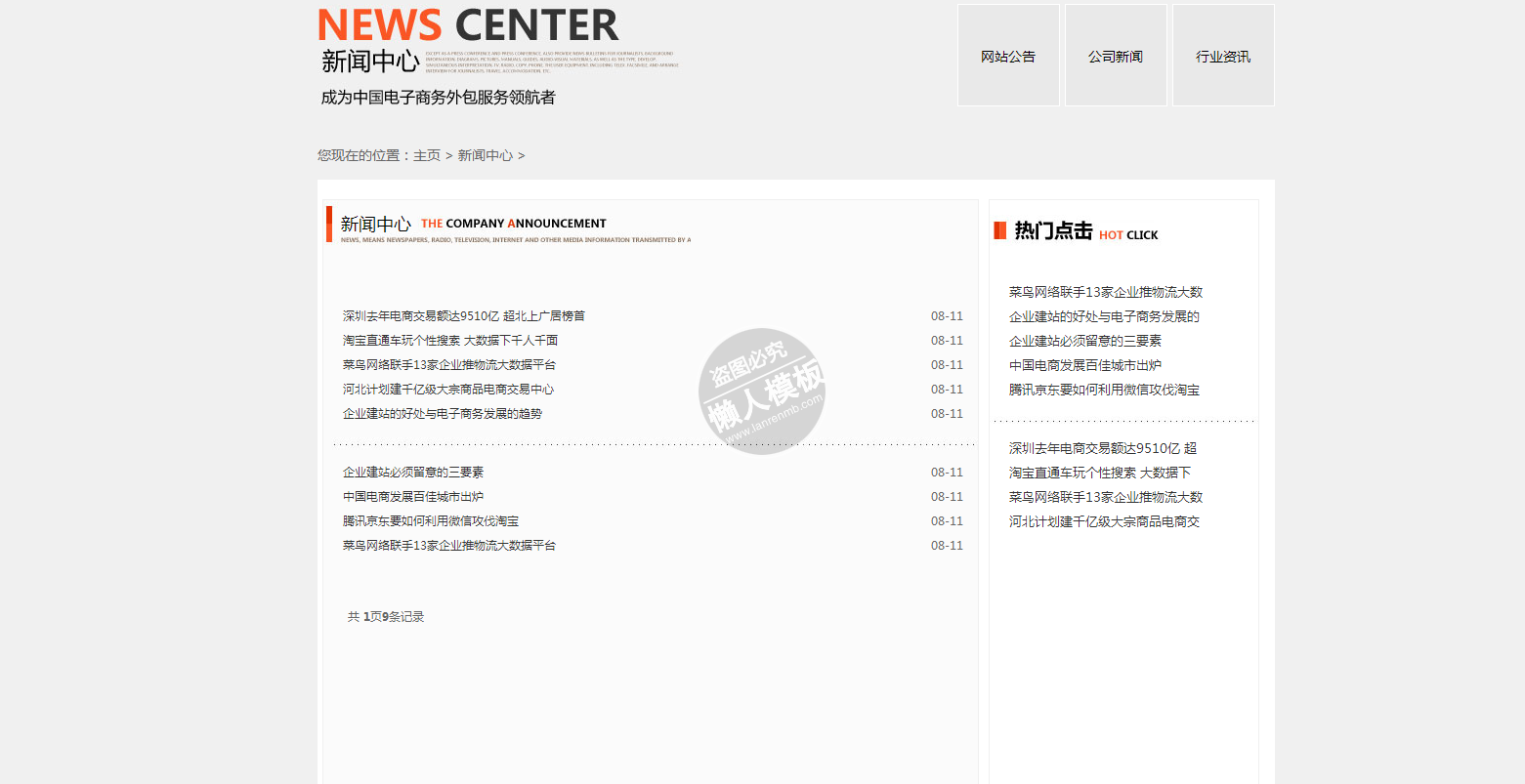Open article 河北计划建千亿级大宗商品电商交易中心
This screenshot has width=1525, height=784.
447,390
